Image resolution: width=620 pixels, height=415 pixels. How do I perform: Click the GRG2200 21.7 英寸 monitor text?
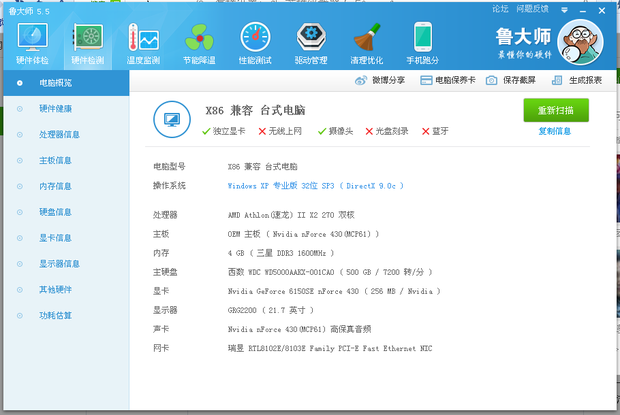click(271, 310)
